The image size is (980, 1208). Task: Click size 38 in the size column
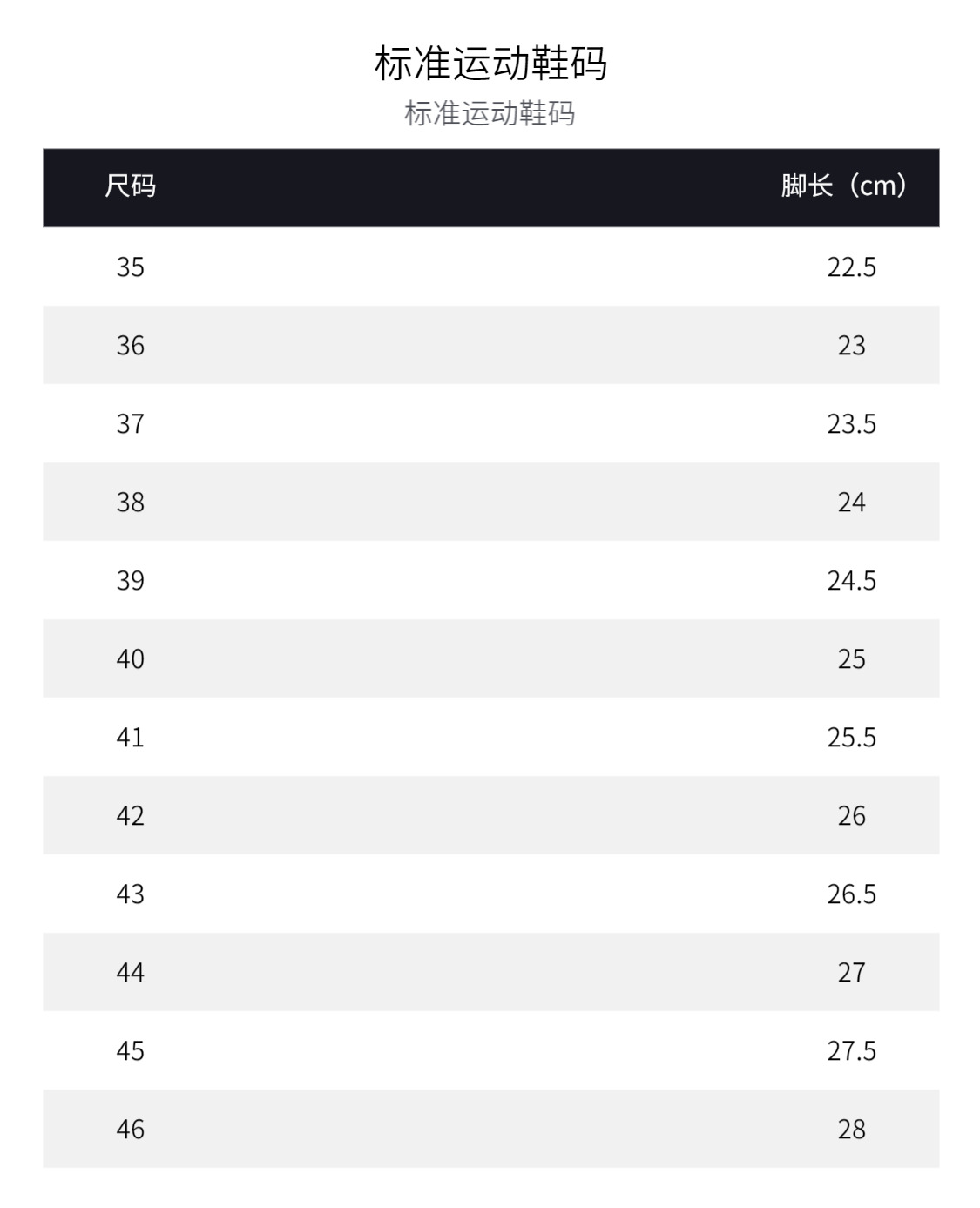click(131, 502)
